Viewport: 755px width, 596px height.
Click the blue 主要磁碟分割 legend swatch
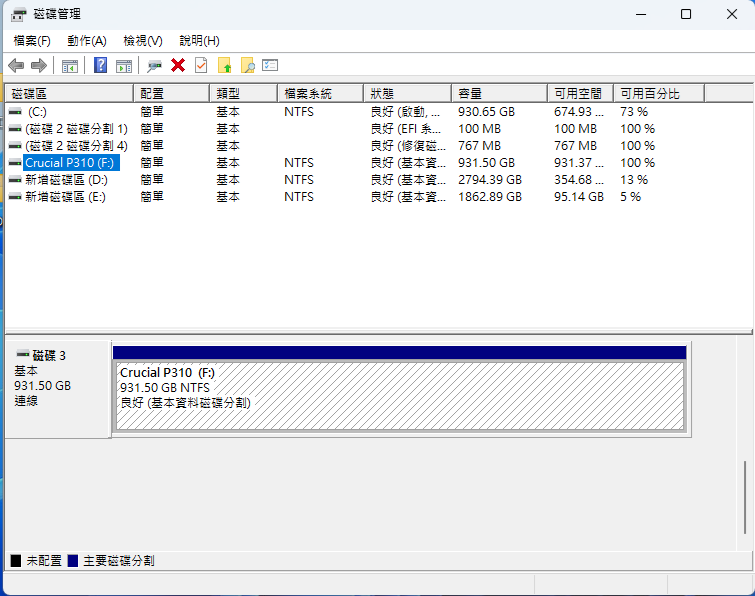click(x=73, y=561)
